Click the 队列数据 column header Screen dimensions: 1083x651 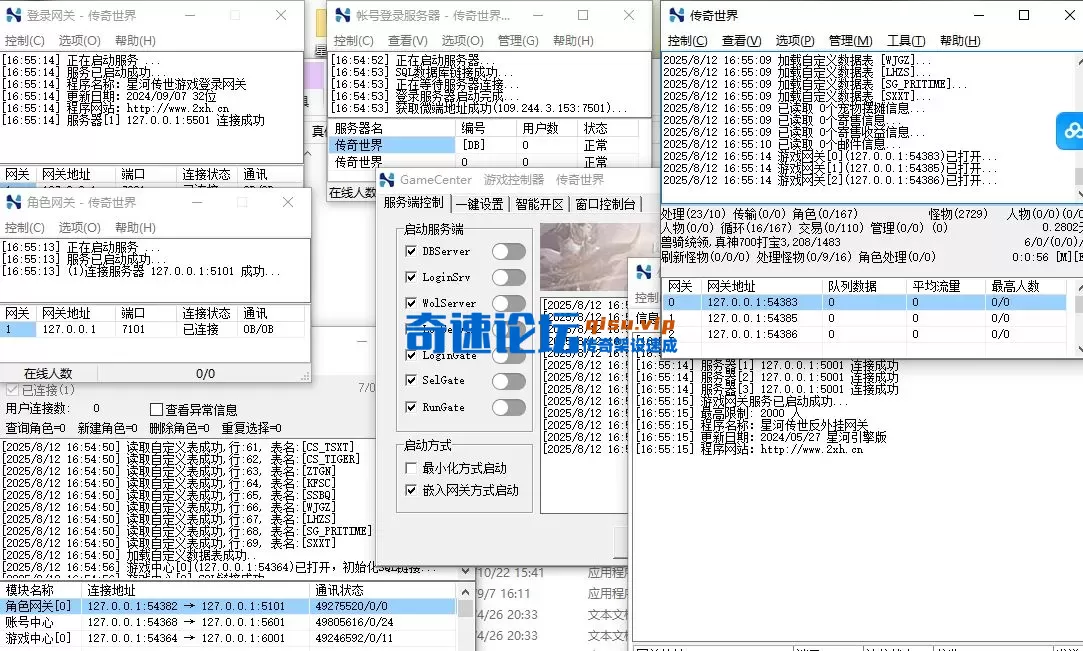pyautogui.click(x=865, y=286)
